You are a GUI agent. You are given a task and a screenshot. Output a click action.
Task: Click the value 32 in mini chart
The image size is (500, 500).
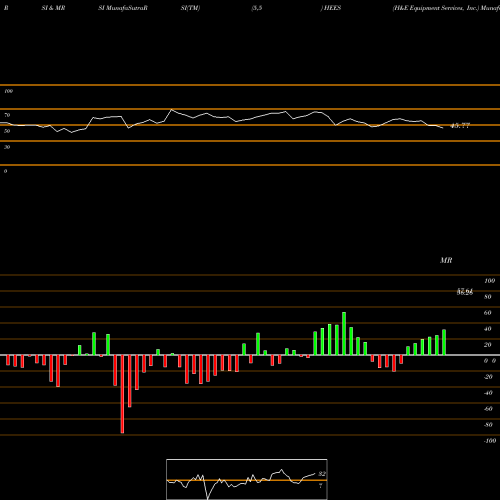pos(322,474)
